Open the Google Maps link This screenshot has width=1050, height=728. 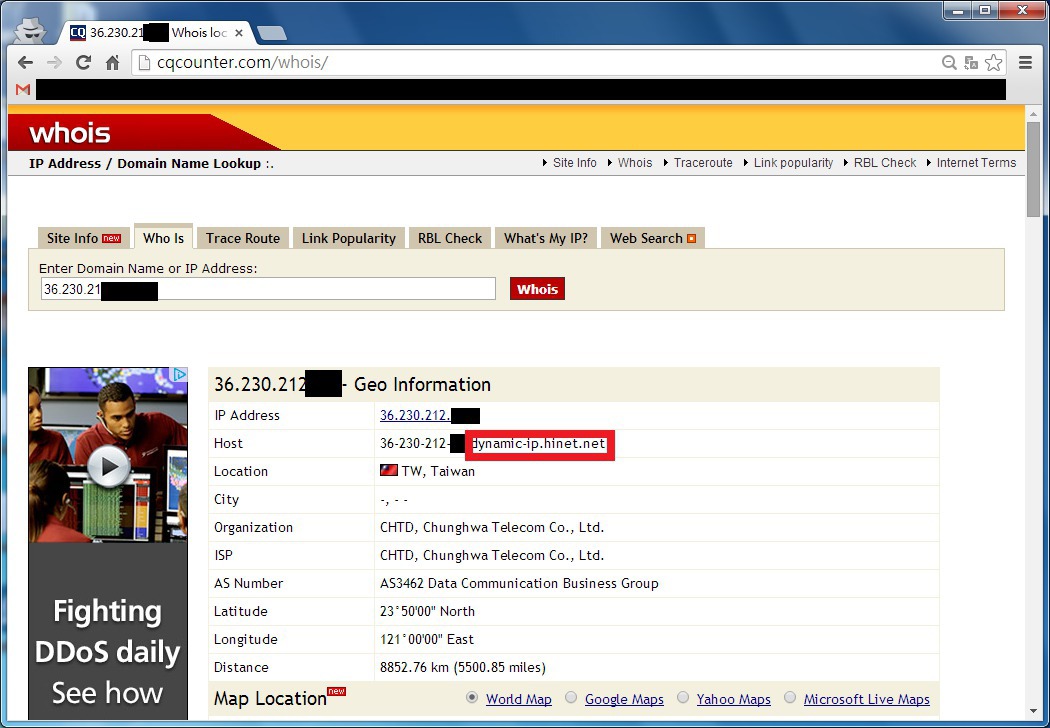point(624,699)
